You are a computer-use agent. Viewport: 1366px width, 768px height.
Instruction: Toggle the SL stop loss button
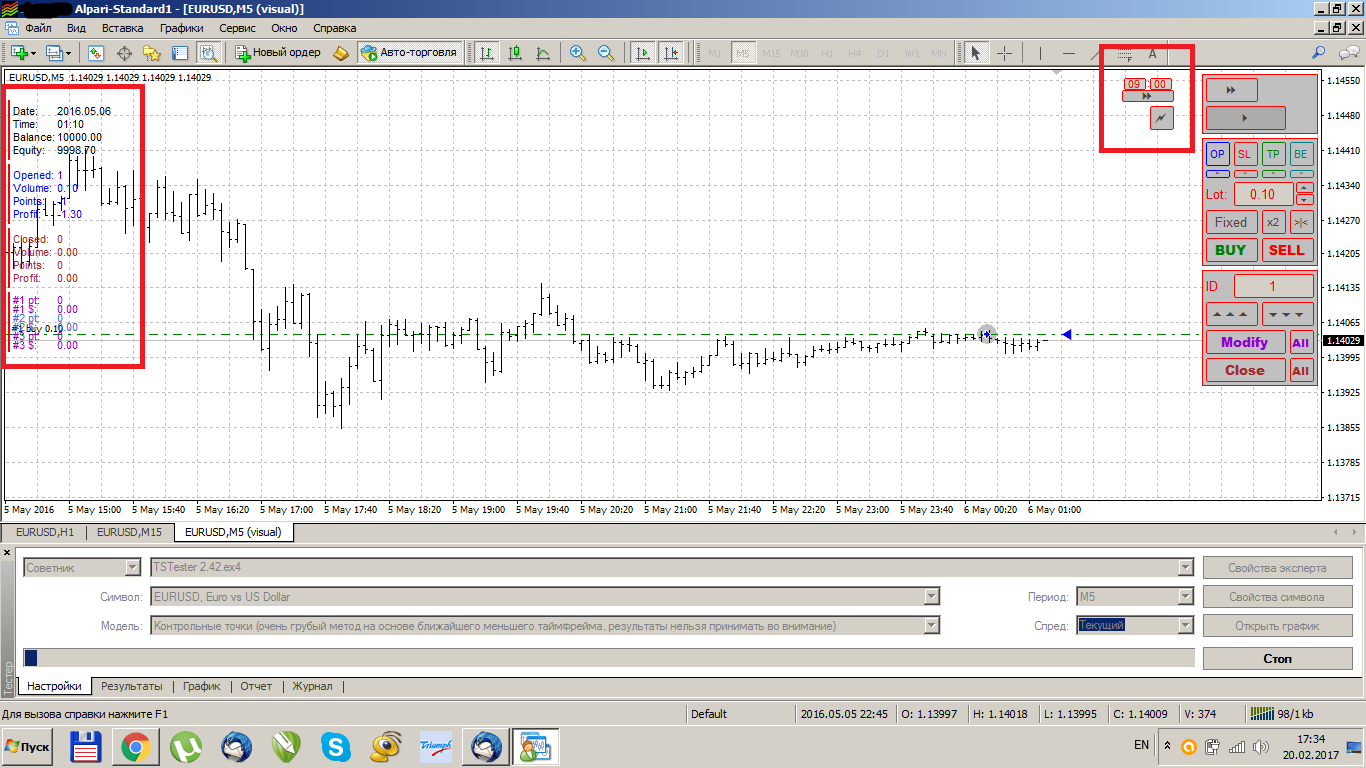(x=1245, y=154)
